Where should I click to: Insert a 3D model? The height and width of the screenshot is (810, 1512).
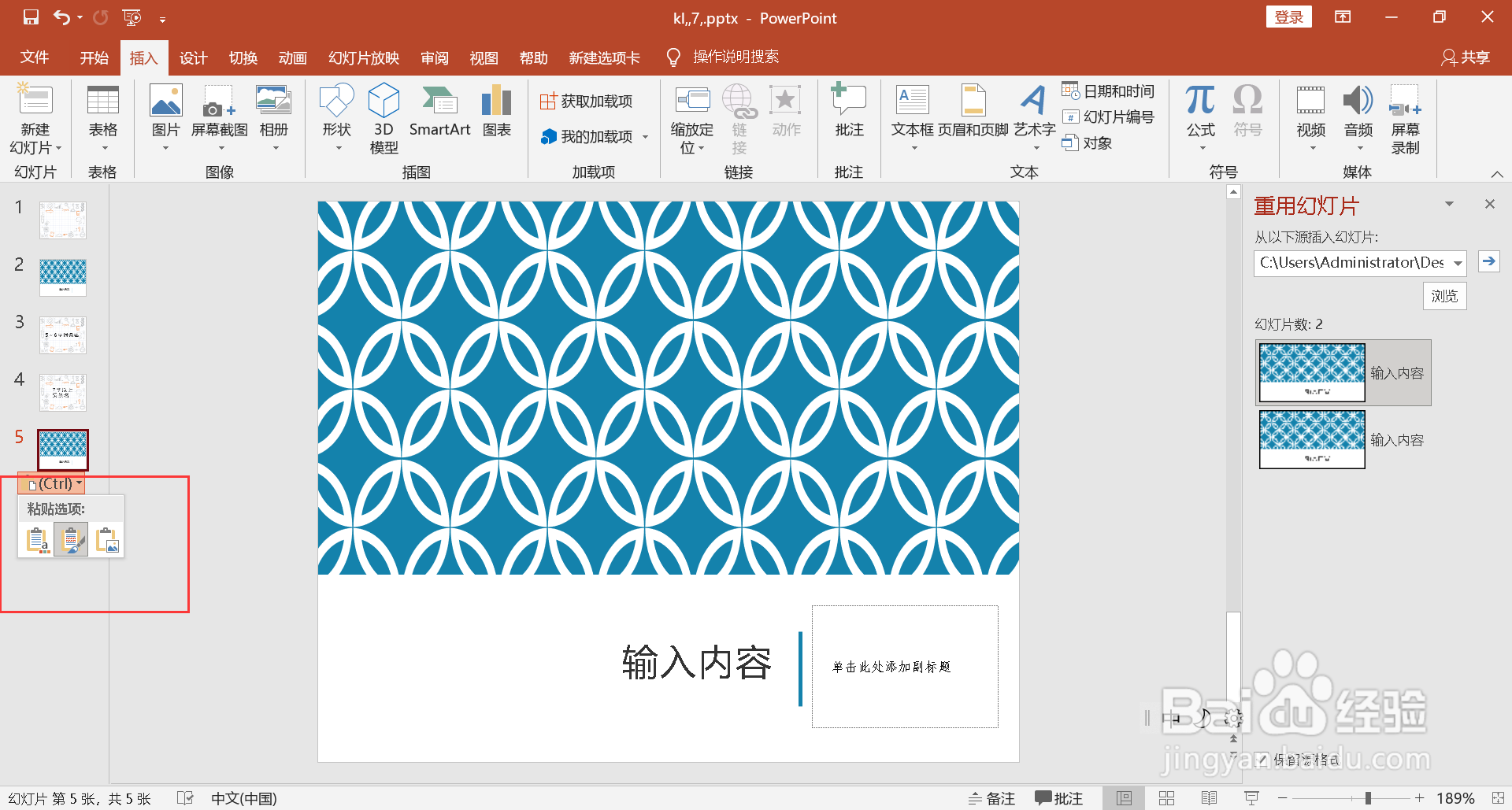(x=384, y=118)
